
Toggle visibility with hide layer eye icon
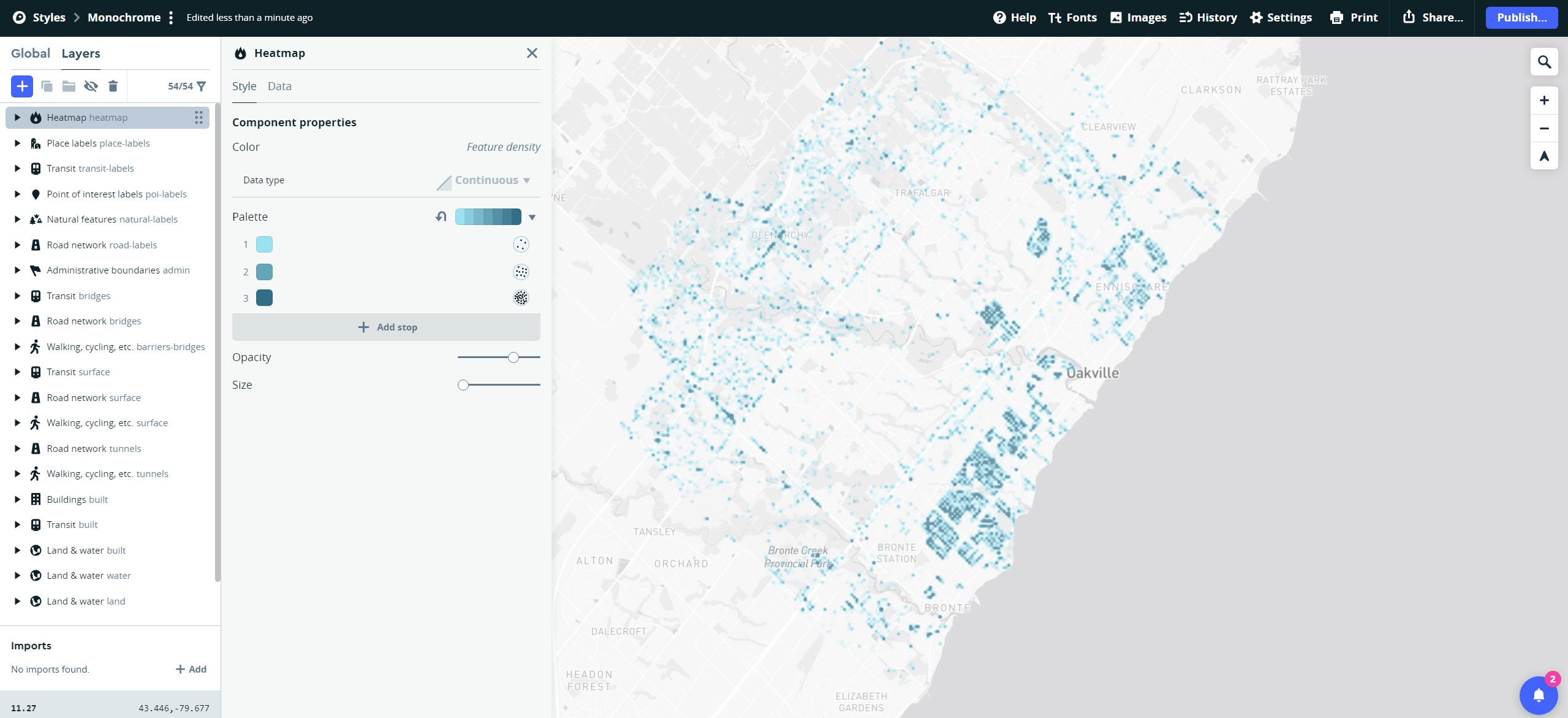click(x=91, y=86)
